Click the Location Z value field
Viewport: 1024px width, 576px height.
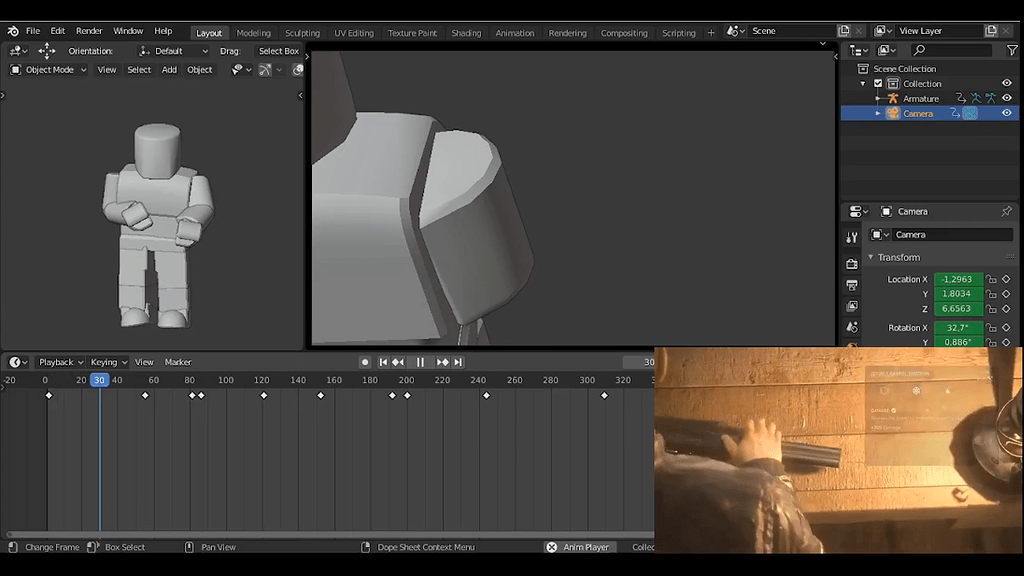click(958, 309)
